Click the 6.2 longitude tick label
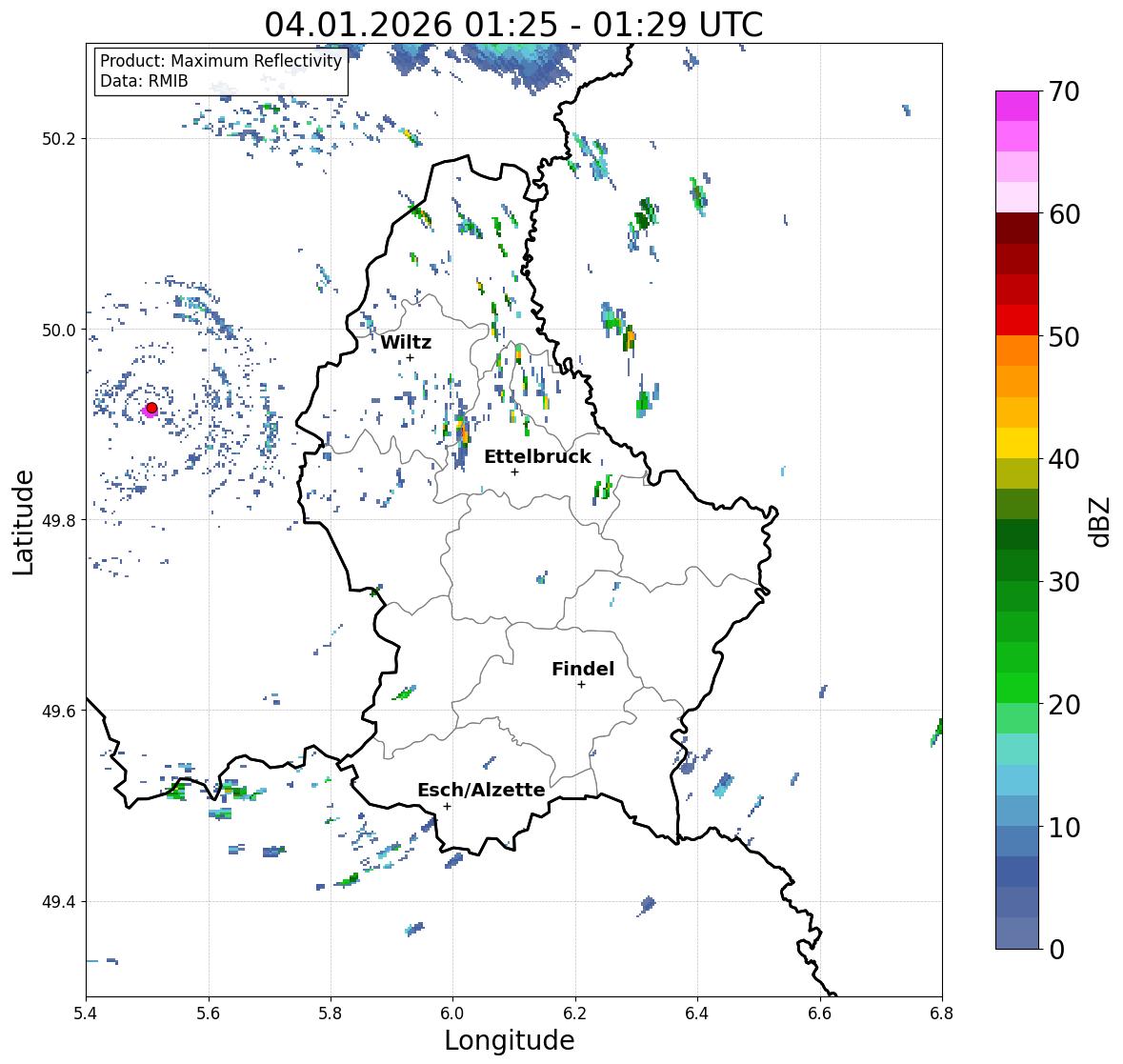 point(575,1013)
